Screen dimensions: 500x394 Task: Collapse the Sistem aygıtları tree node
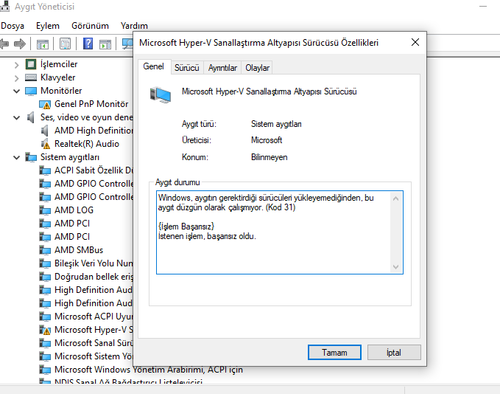(16, 157)
